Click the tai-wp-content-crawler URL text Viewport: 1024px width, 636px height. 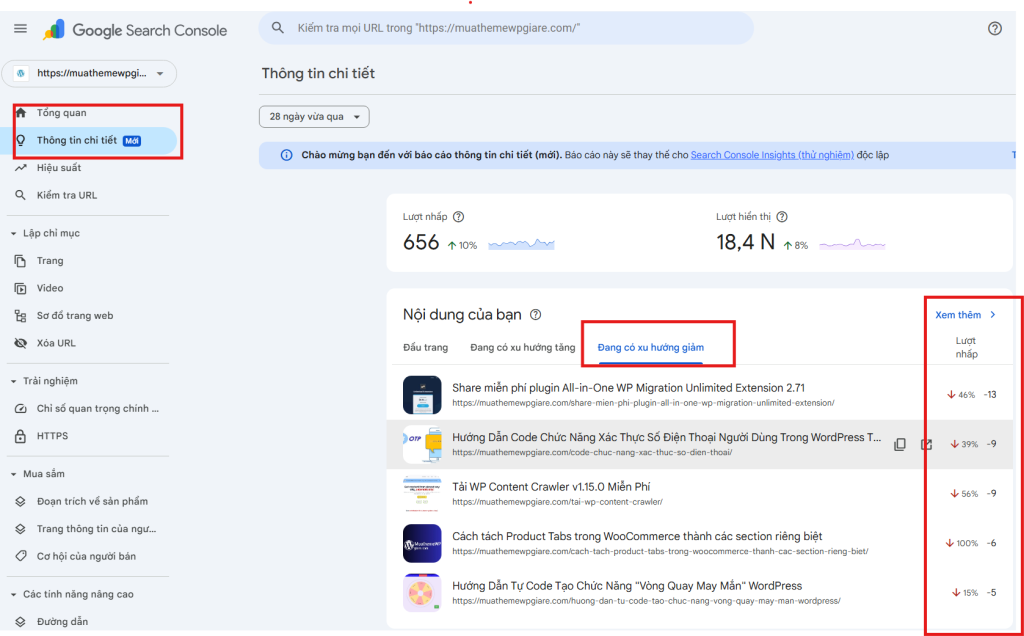click(x=557, y=502)
